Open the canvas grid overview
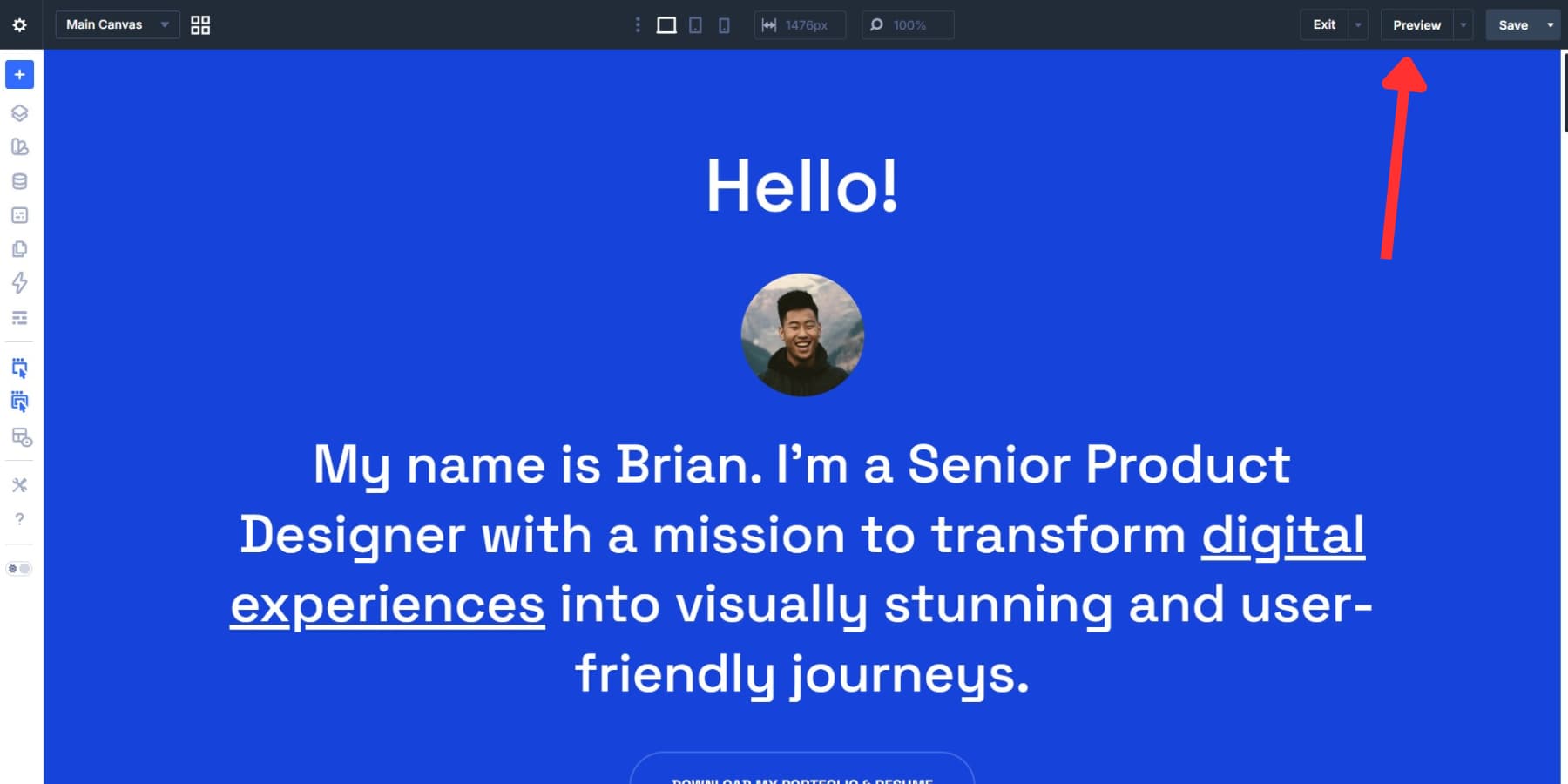 [200, 24]
